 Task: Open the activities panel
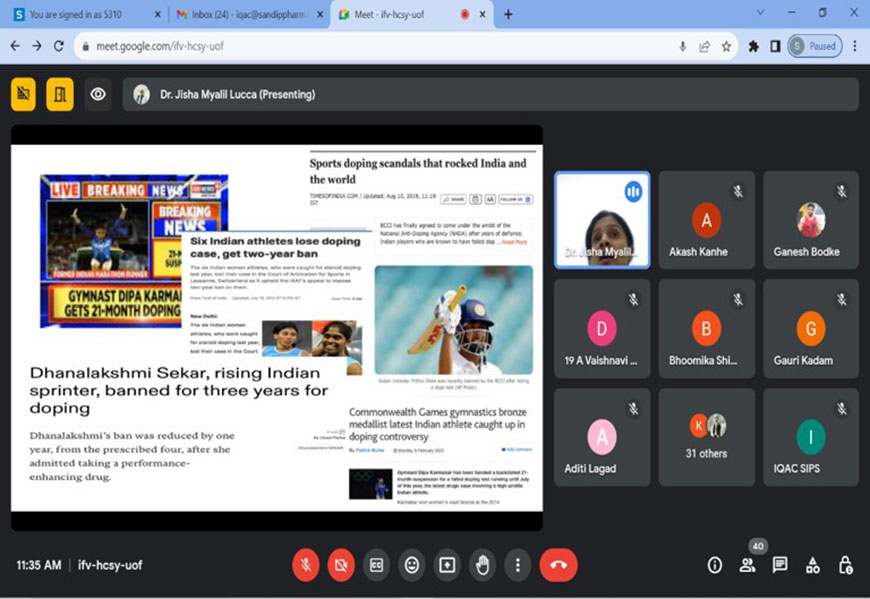click(812, 565)
